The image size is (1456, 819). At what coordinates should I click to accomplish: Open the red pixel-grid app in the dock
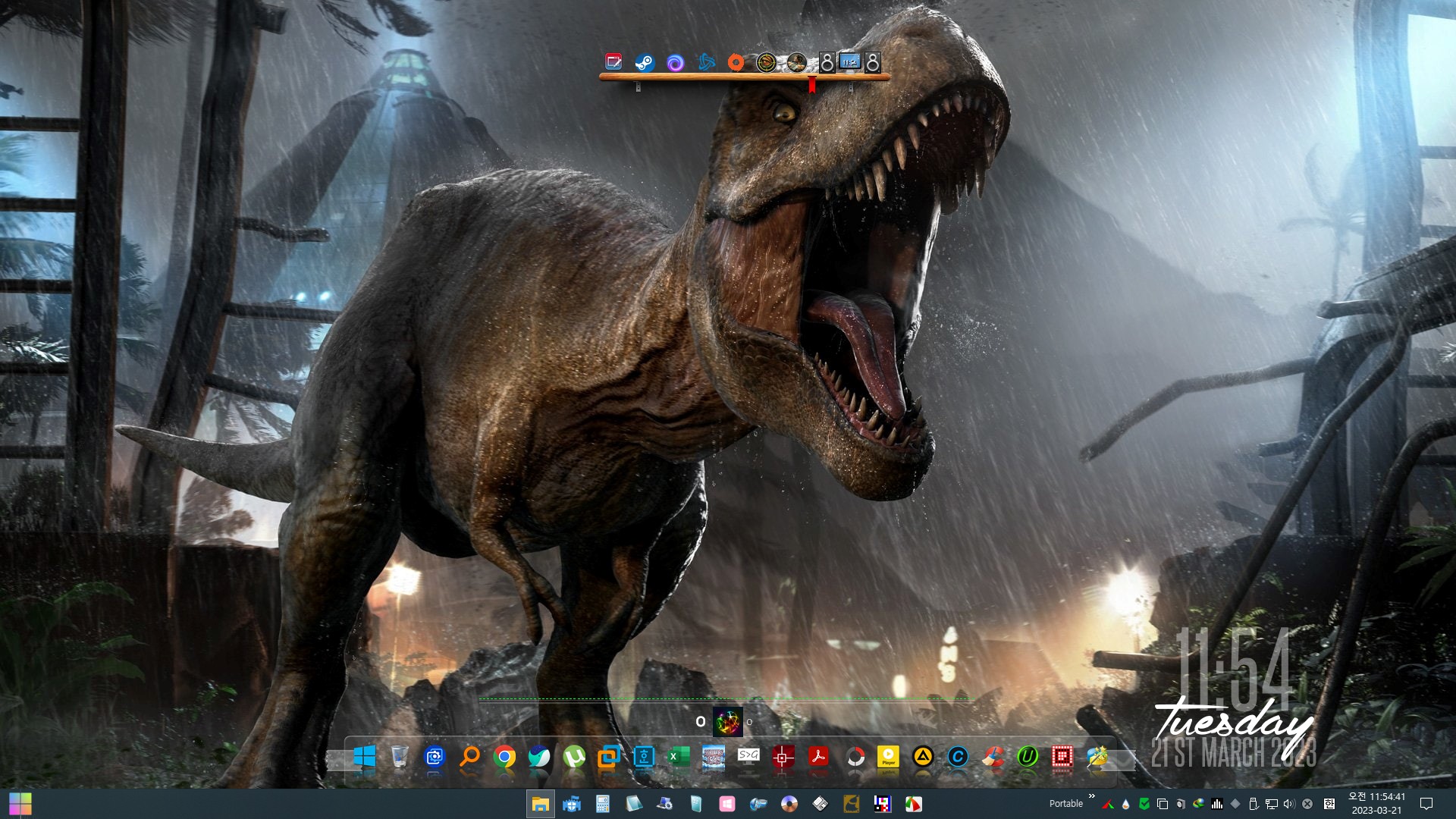(1062, 756)
